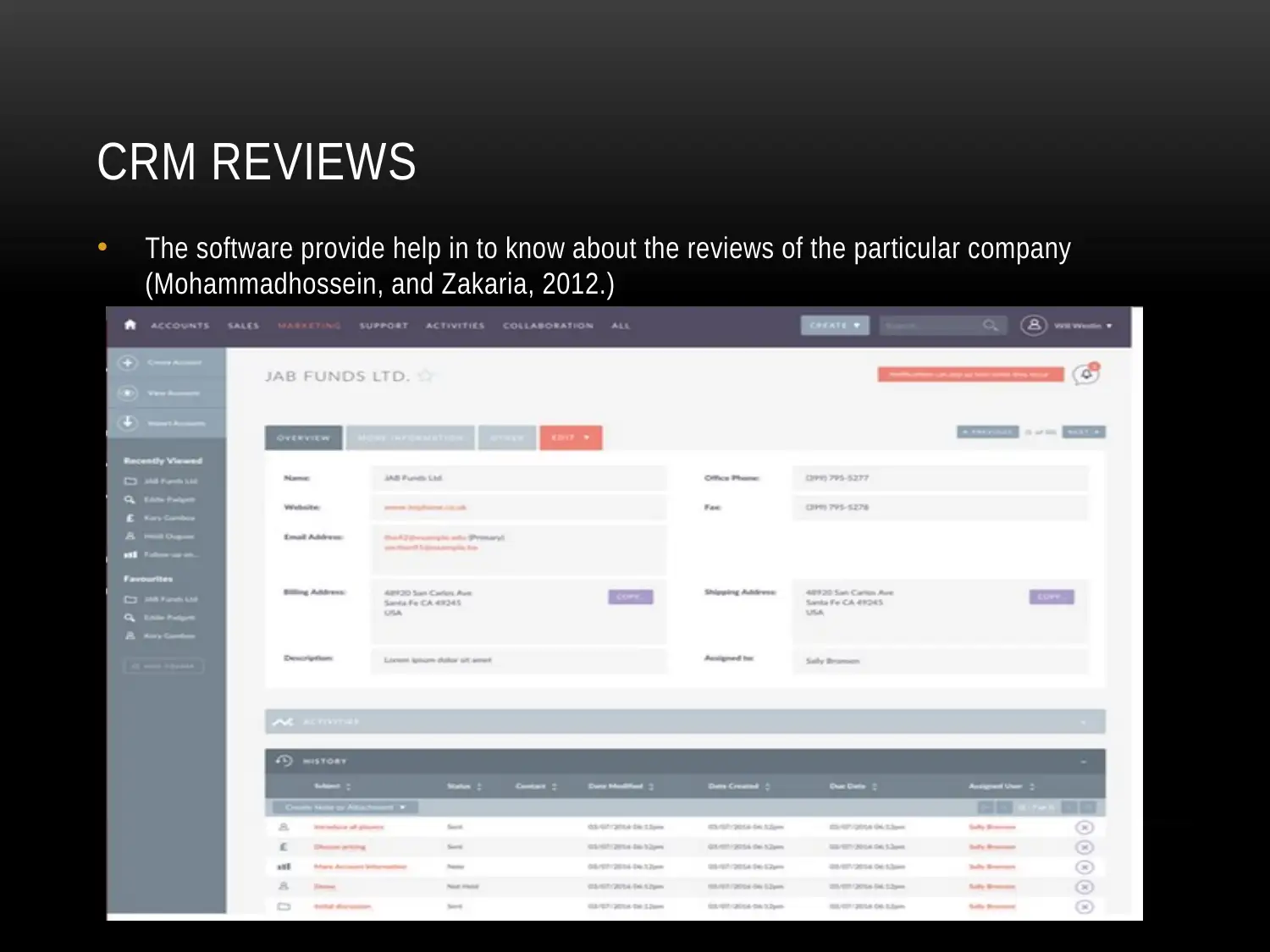Favourite JAB Funds Ltd. with star
This screenshot has width=1270, height=952.
[x=425, y=376]
